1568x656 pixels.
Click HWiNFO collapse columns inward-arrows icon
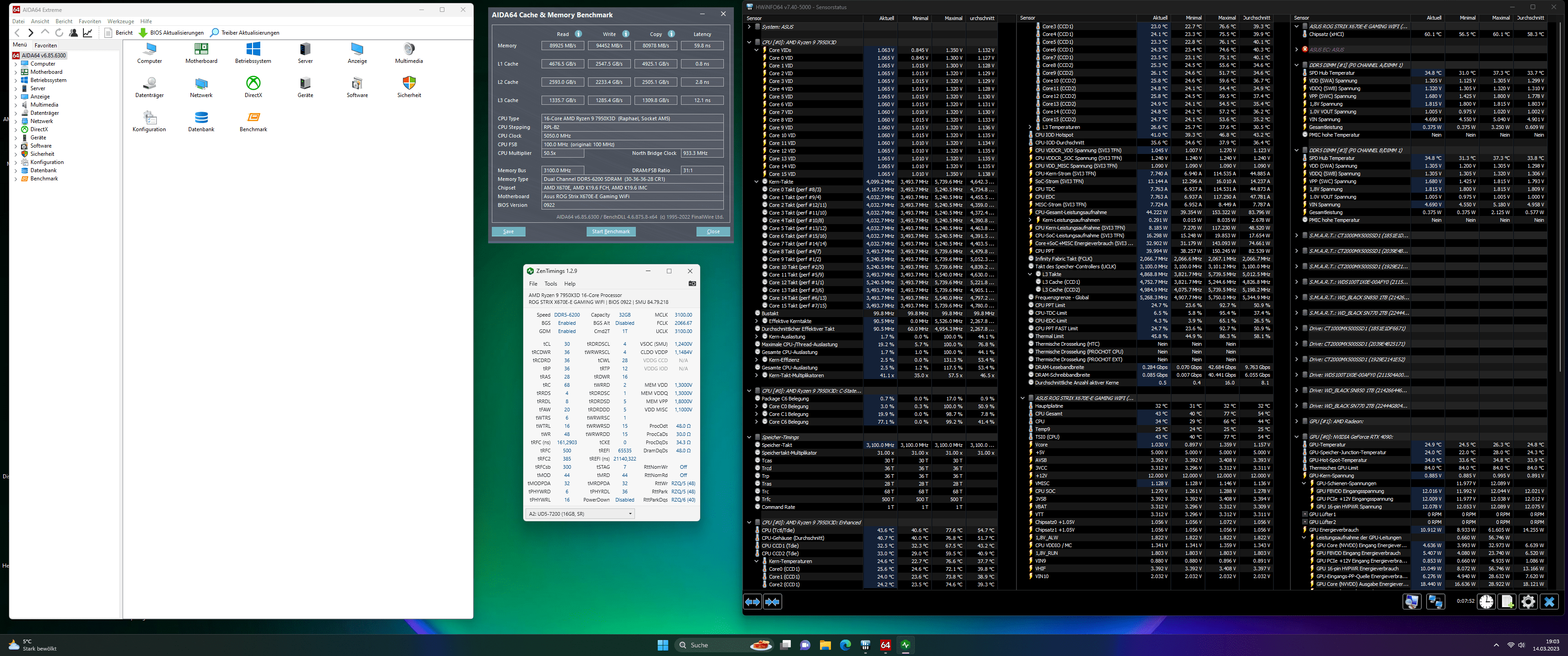pyautogui.click(x=773, y=602)
